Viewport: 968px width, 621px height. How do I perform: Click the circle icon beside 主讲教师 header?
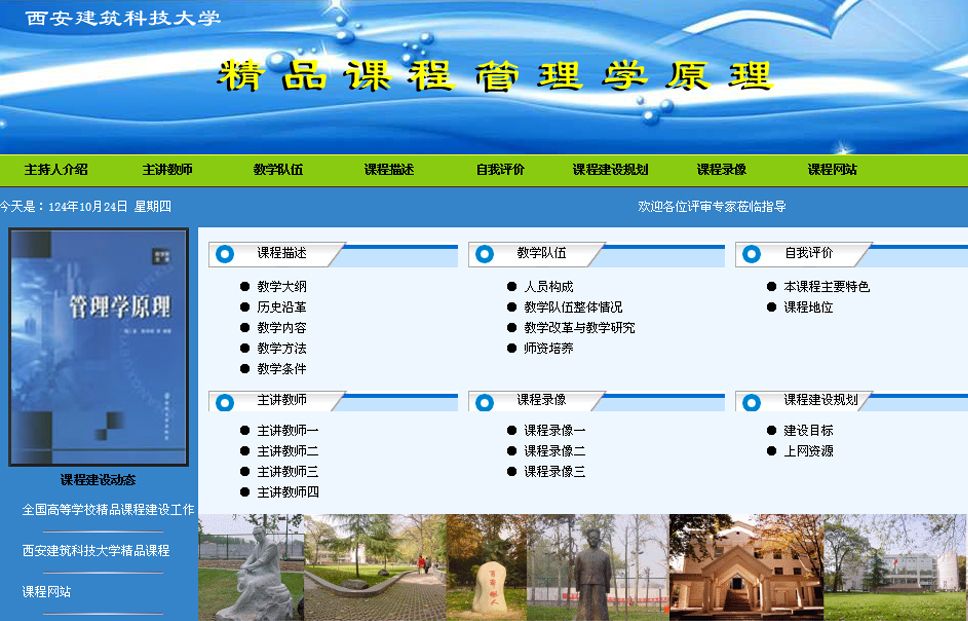click(x=225, y=402)
